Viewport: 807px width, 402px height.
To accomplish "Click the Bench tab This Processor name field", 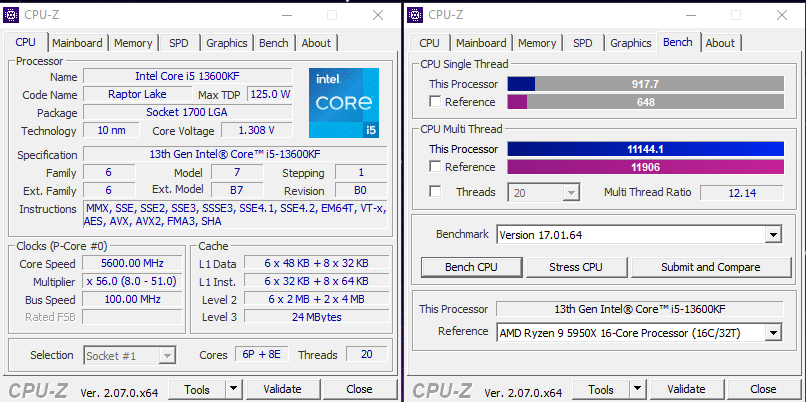I will point(640,309).
